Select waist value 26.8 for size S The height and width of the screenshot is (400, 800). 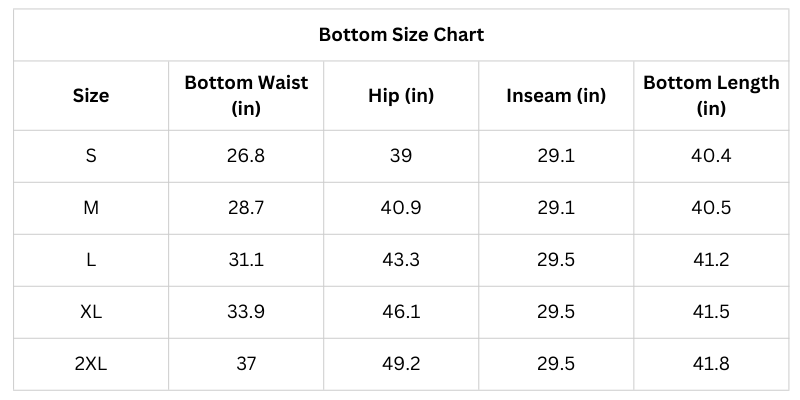(246, 156)
